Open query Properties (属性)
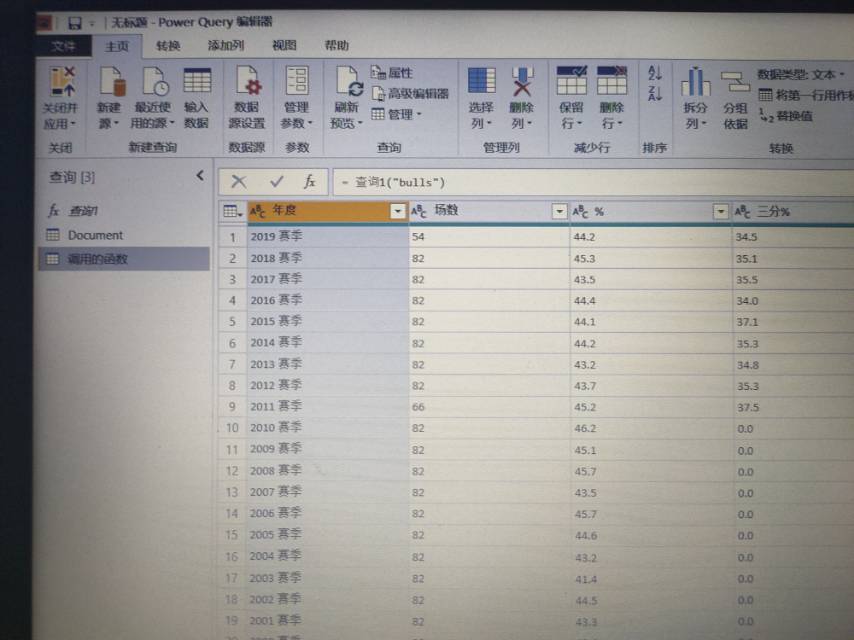This screenshot has height=640, width=854. click(x=392, y=73)
